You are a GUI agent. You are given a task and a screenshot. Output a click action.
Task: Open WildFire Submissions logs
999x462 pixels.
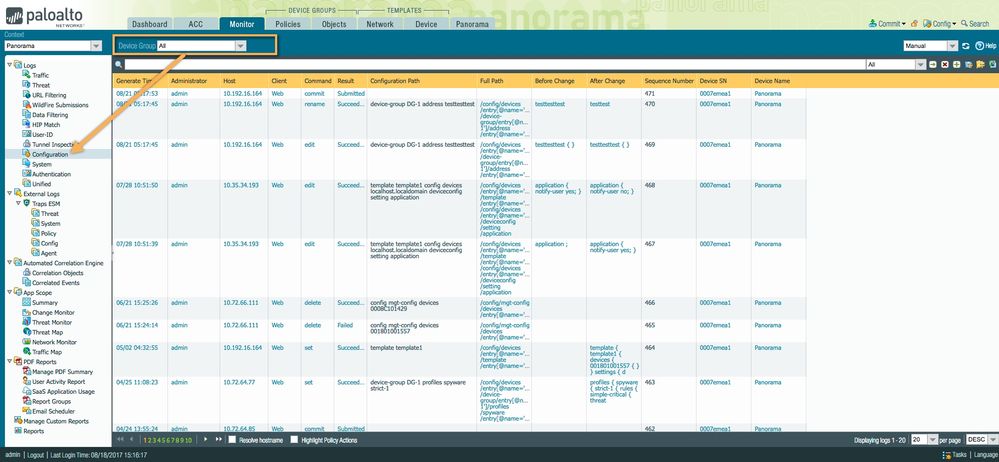click(x=60, y=105)
